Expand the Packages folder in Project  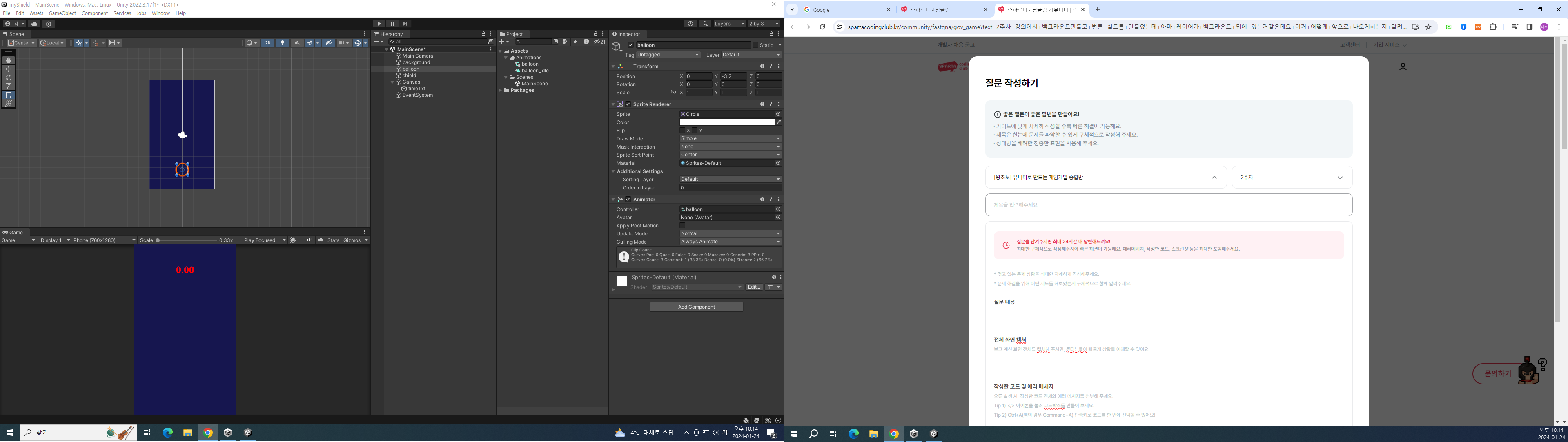500,90
